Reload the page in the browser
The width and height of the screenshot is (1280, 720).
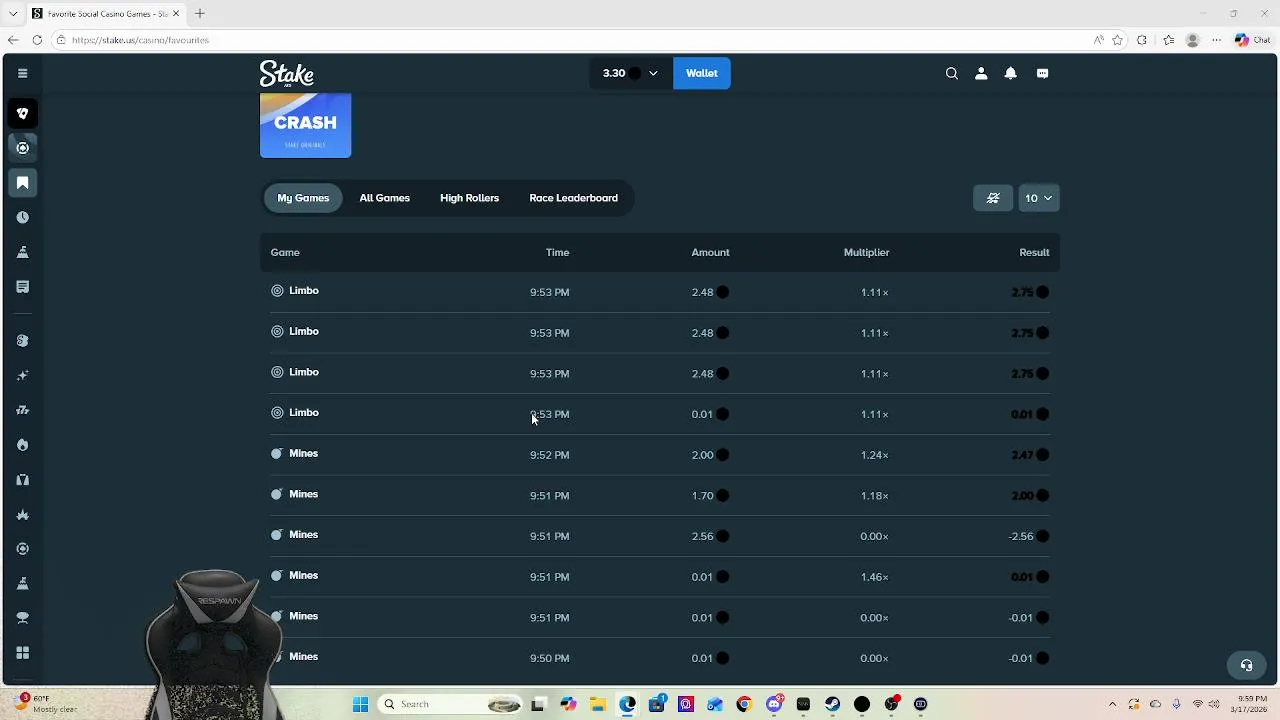click(x=37, y=40)
